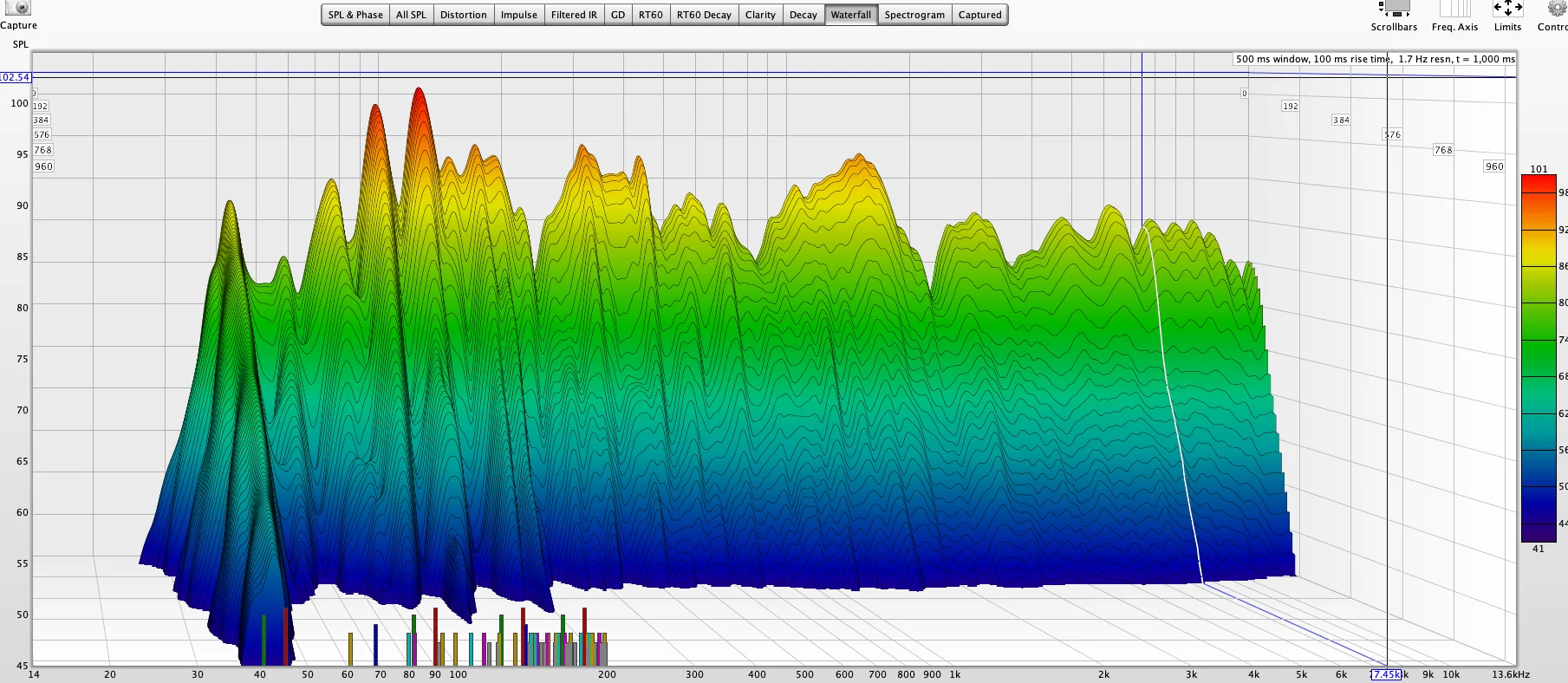
Task: Click the 7.45k frequency cursor readout
Action: point(1385,674)
